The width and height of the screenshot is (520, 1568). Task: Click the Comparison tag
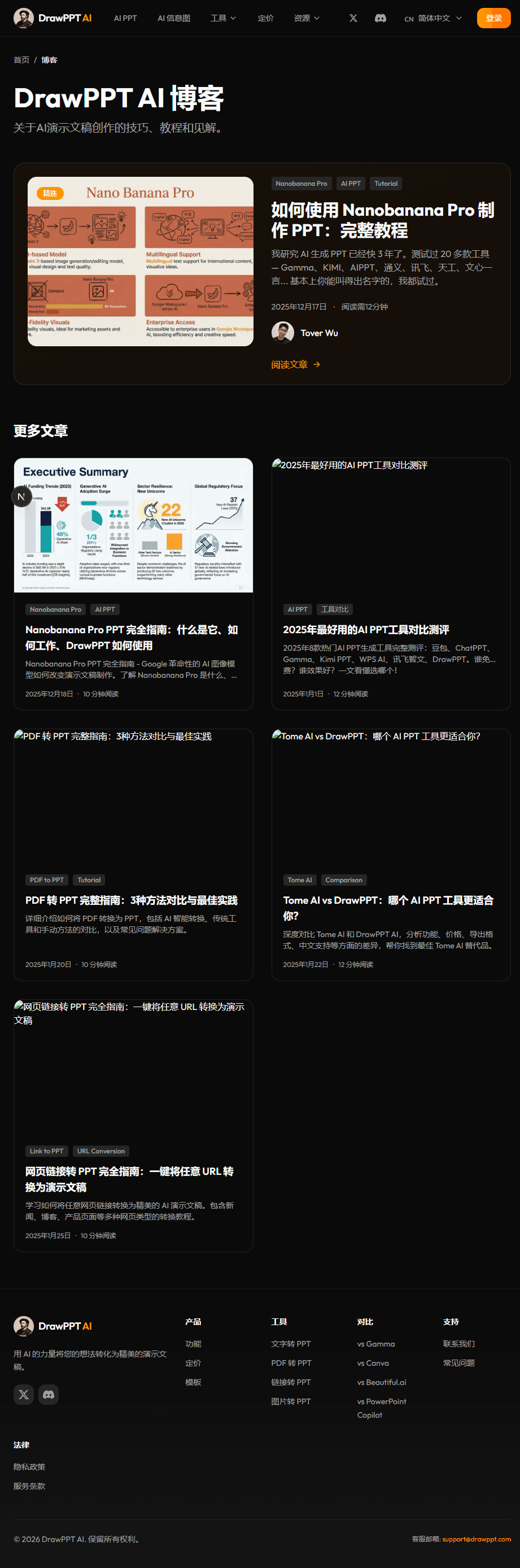pyautogui.click(x=344, y=879)
